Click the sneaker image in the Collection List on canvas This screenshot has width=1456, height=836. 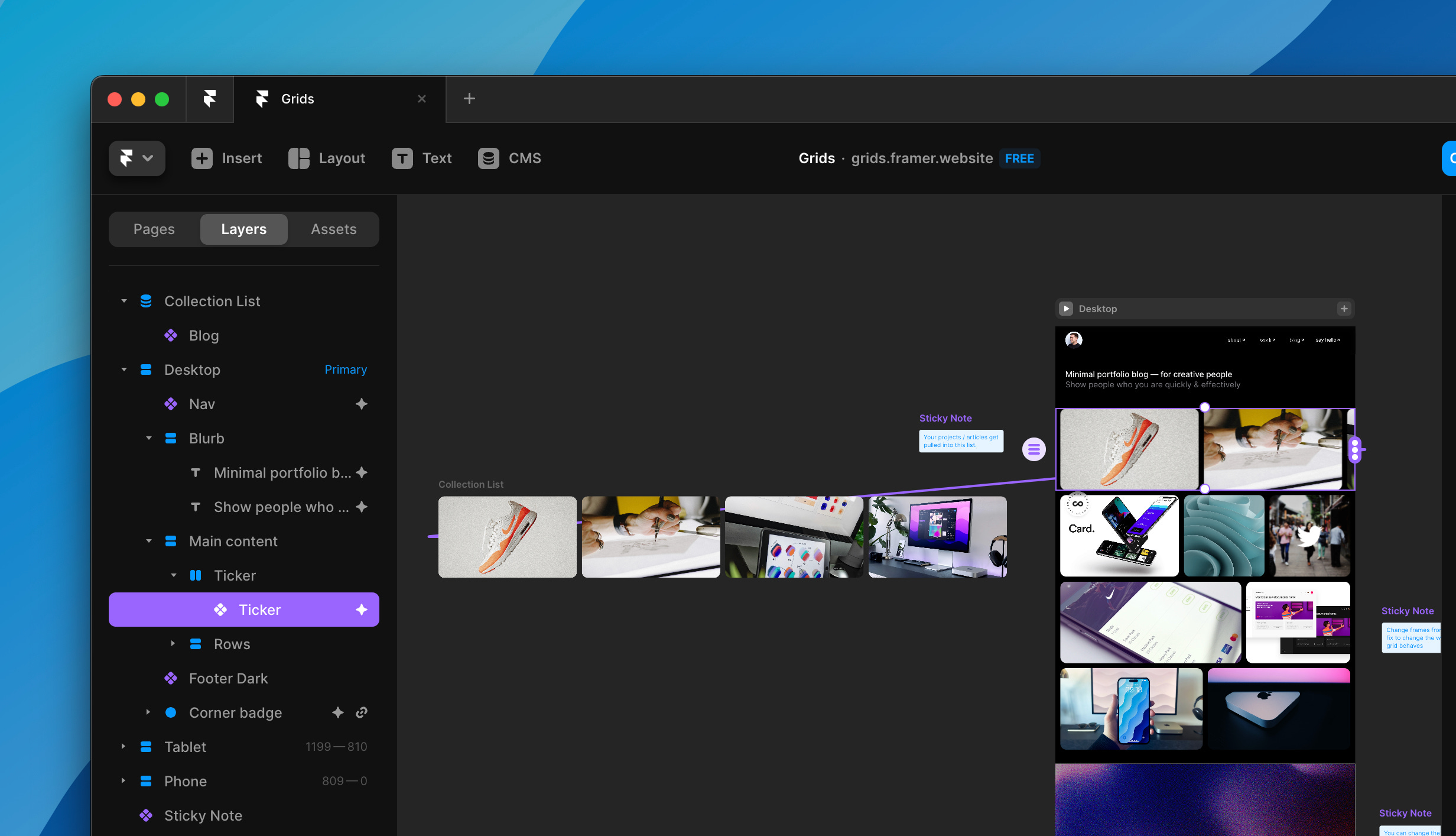pos(507,537)
